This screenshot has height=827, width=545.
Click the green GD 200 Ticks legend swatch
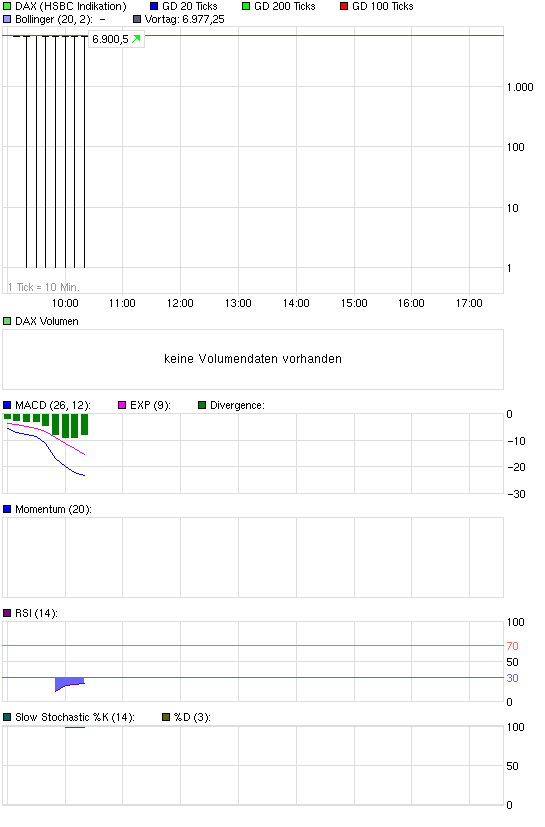tap(246, 6)
